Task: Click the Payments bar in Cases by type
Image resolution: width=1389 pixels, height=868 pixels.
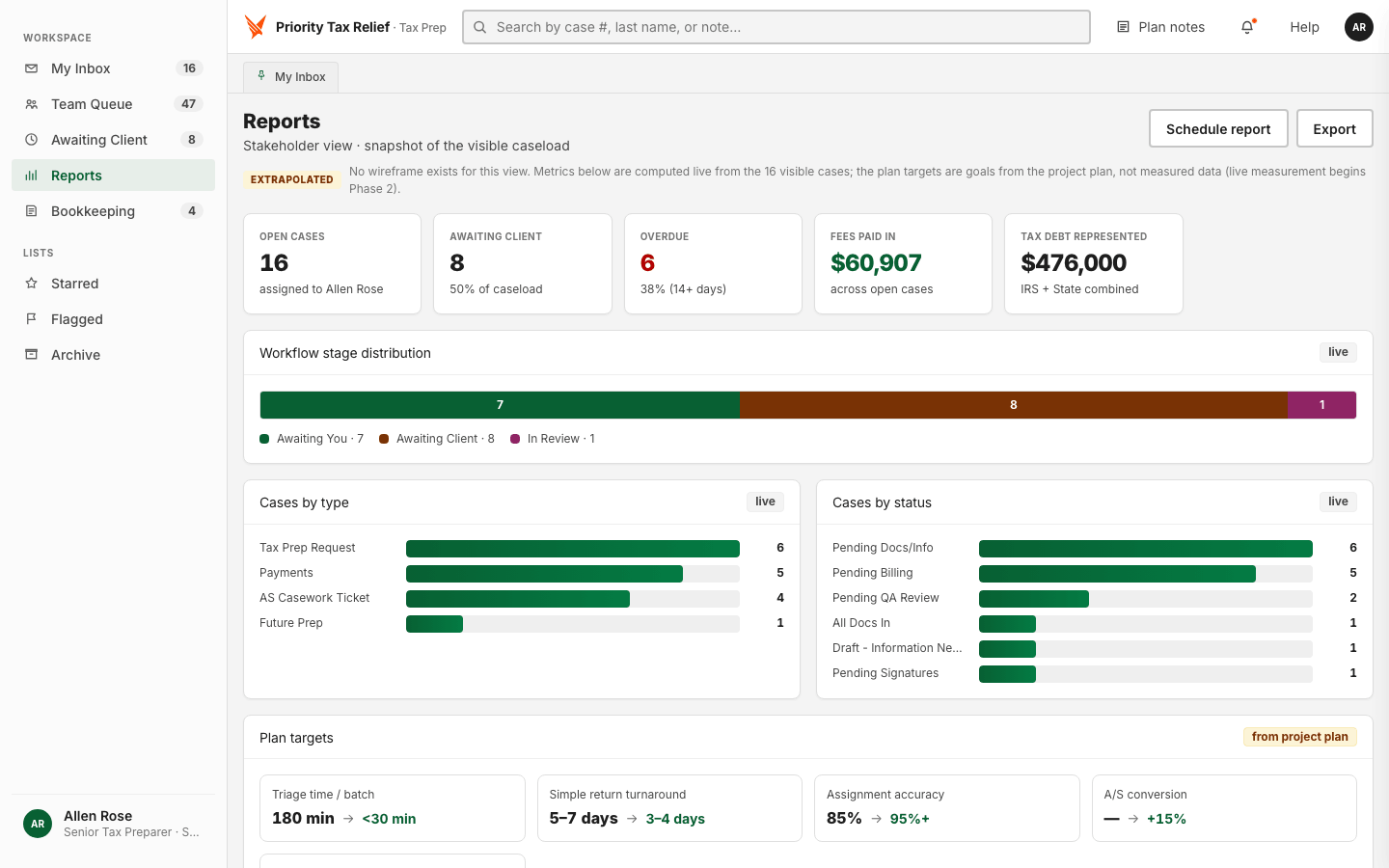Action: [x=544, y=574]
